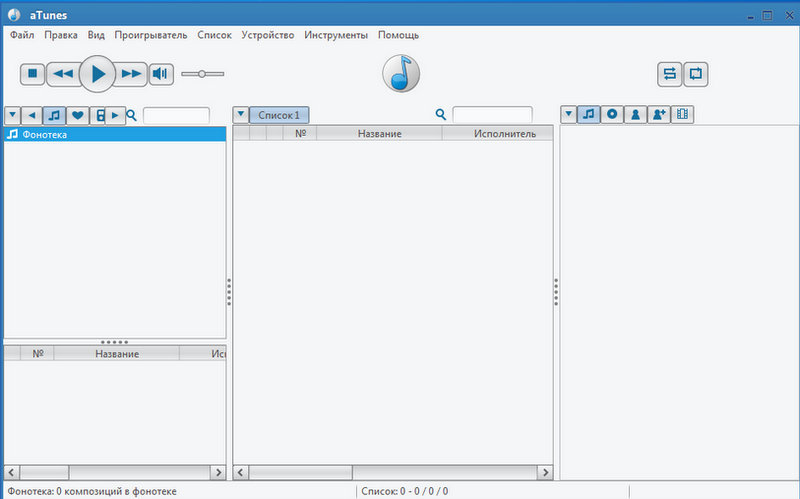
Task: Show similar artists with person-plus icon
Action: 659,114
